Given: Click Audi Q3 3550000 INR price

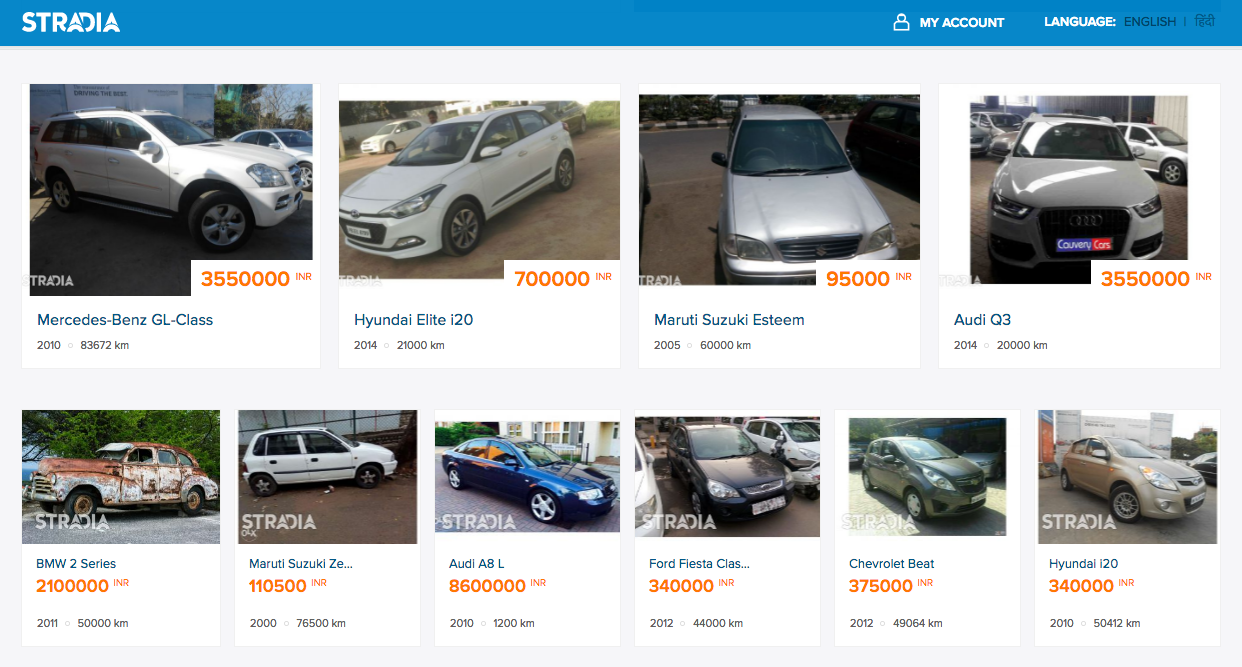Looking at the screenshot, I should point(1156,279).
